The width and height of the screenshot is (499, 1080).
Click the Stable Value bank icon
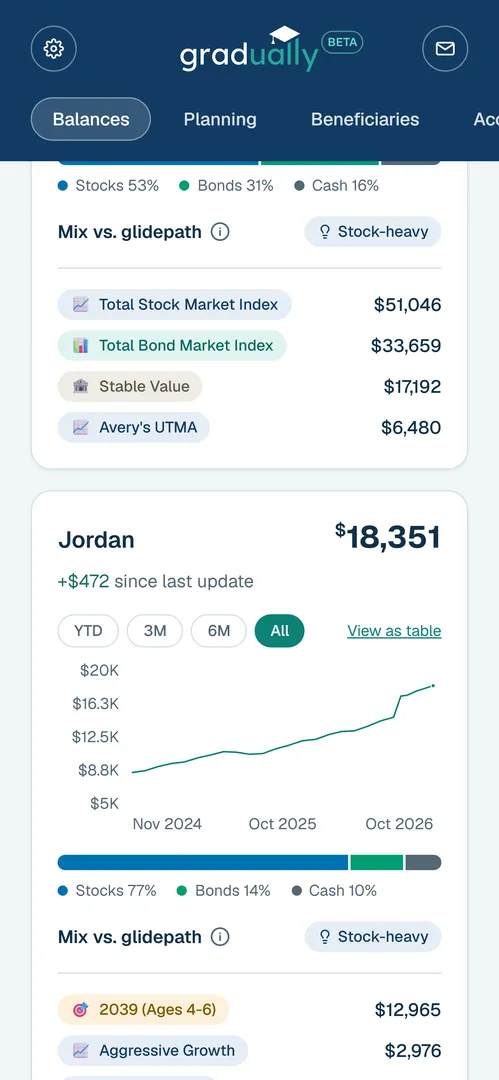click(x=81, y=386)
